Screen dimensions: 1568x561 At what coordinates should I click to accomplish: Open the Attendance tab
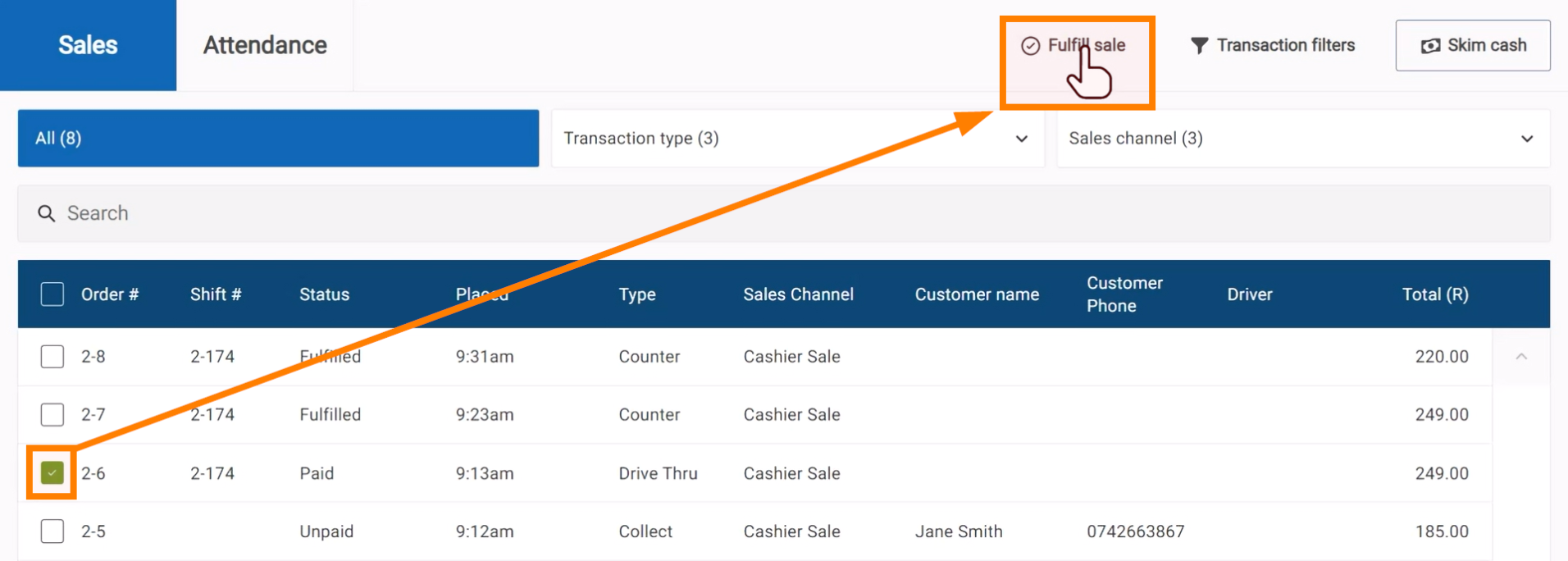(x=265, y=45)
